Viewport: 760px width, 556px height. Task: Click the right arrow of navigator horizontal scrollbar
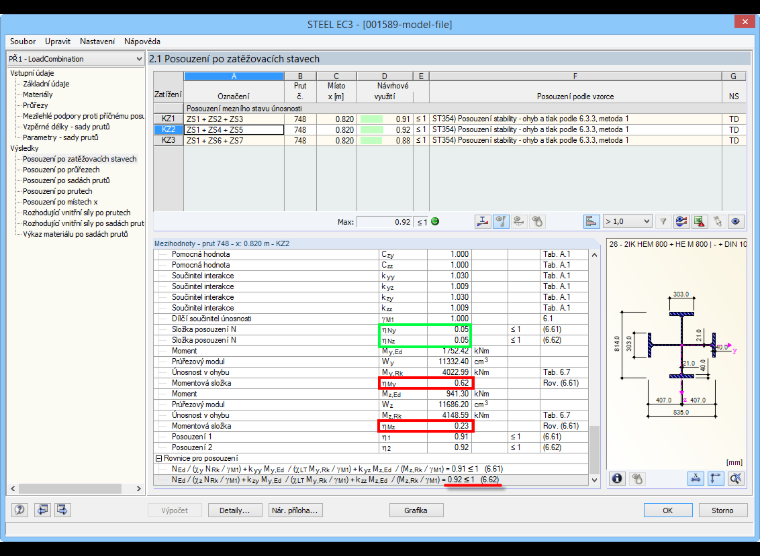139,489
